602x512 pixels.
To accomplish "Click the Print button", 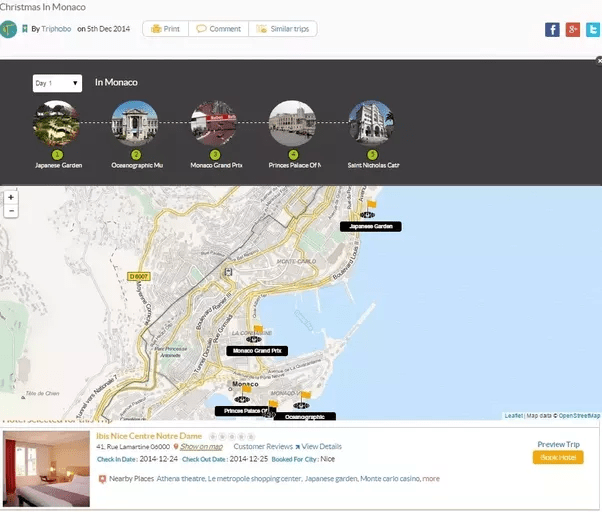I will coord(166,29).
